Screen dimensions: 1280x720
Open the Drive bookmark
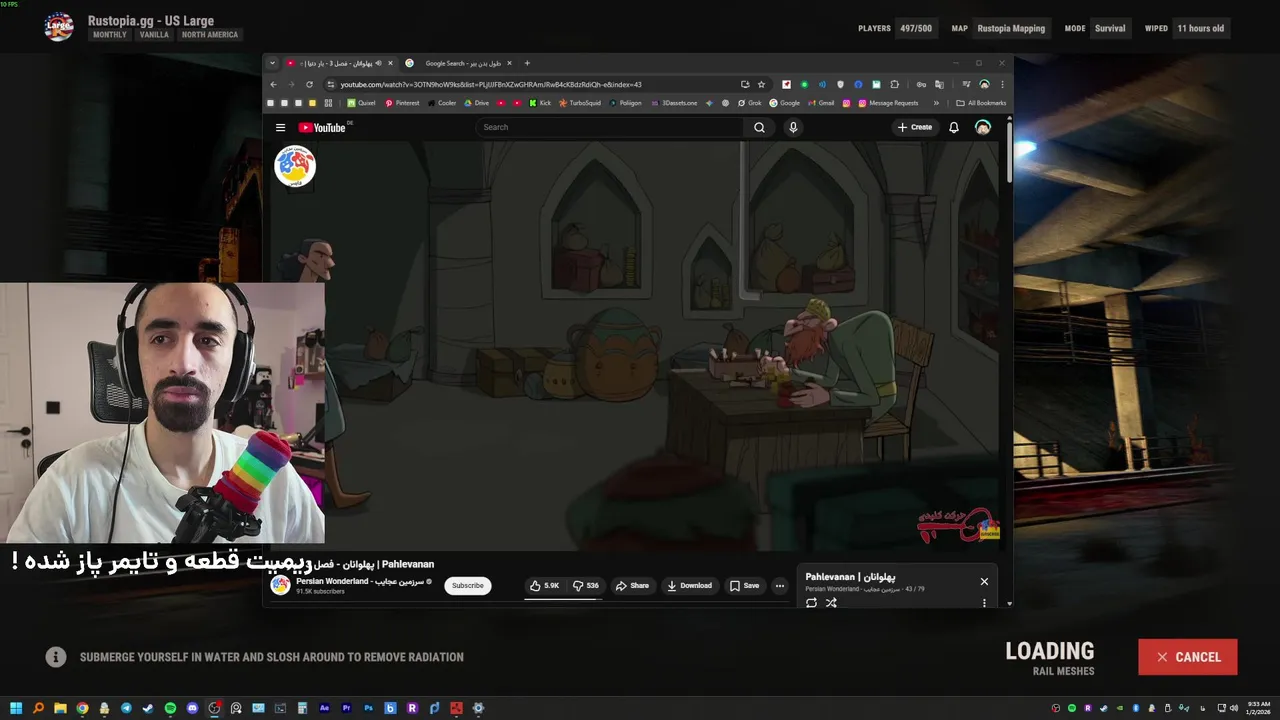tap(476, 103)
